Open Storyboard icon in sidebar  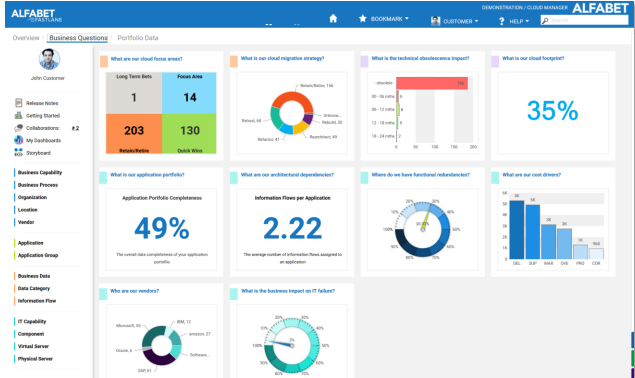coord(19,153)
